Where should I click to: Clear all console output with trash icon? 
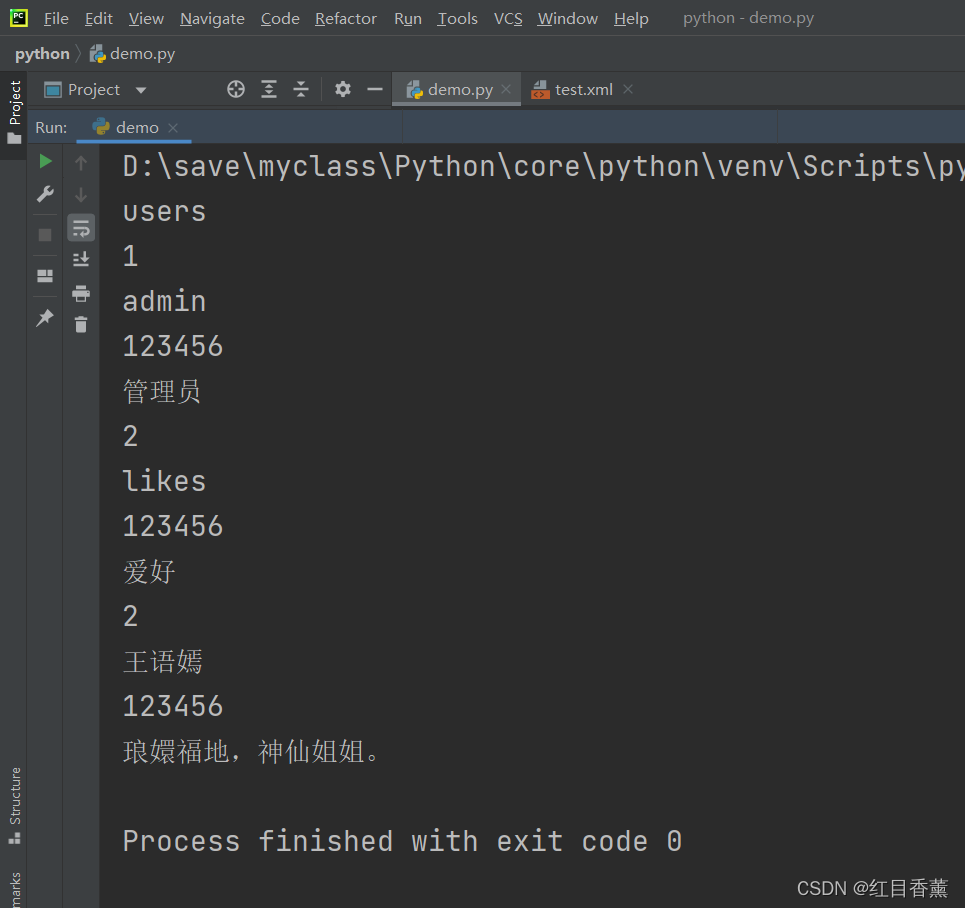[x=81, y=325]
